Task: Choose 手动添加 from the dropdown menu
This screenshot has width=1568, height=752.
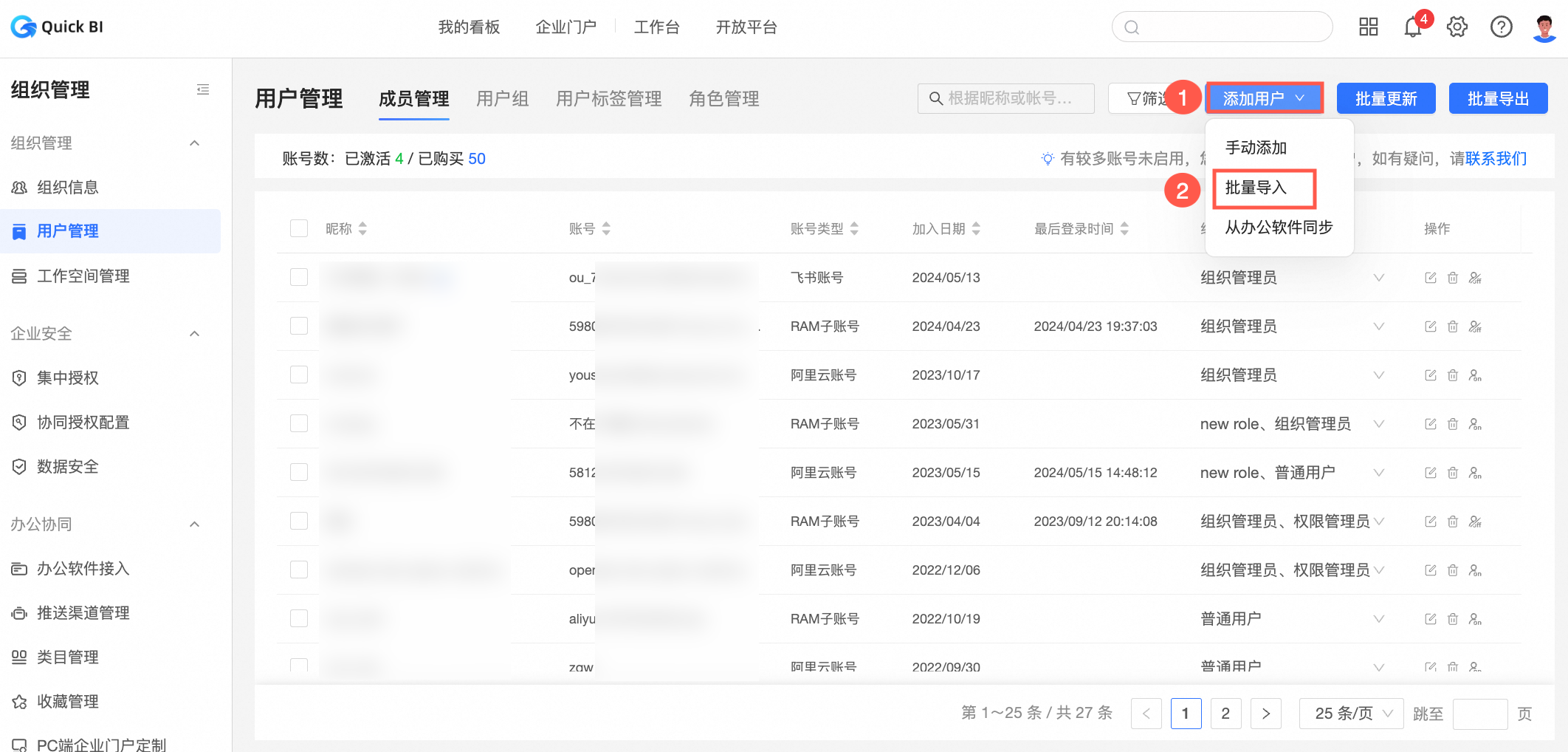Action: point(1256,148)
